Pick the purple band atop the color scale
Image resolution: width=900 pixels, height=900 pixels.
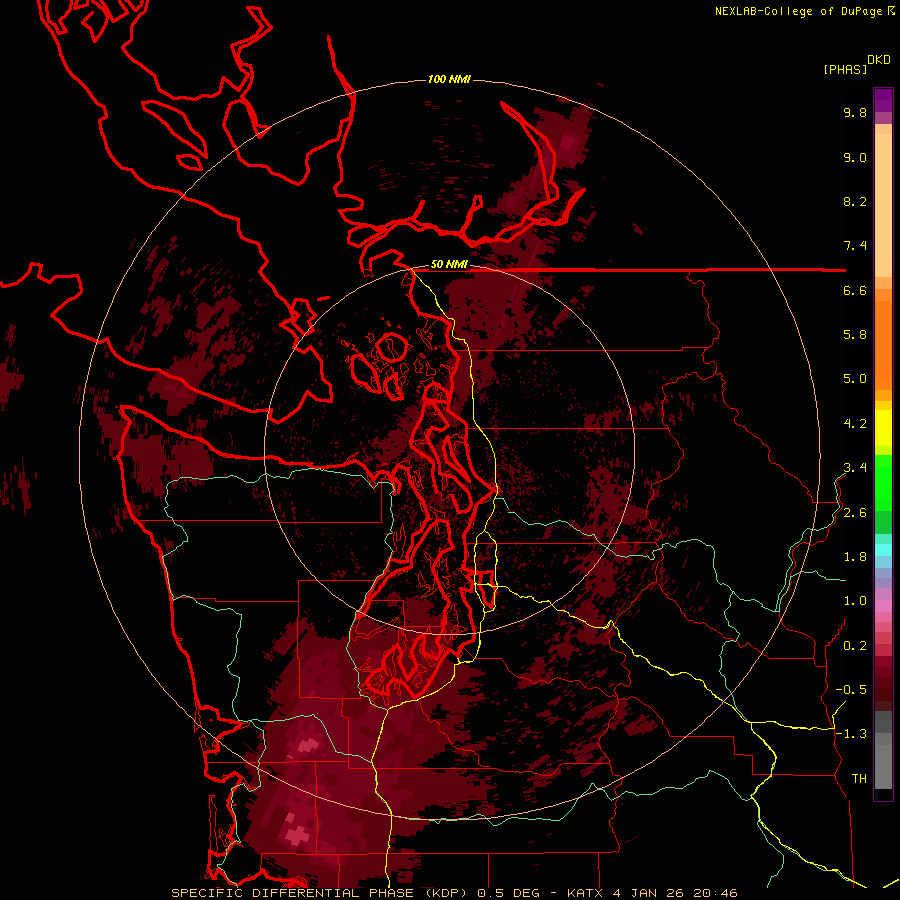click(x=883, y=100)
